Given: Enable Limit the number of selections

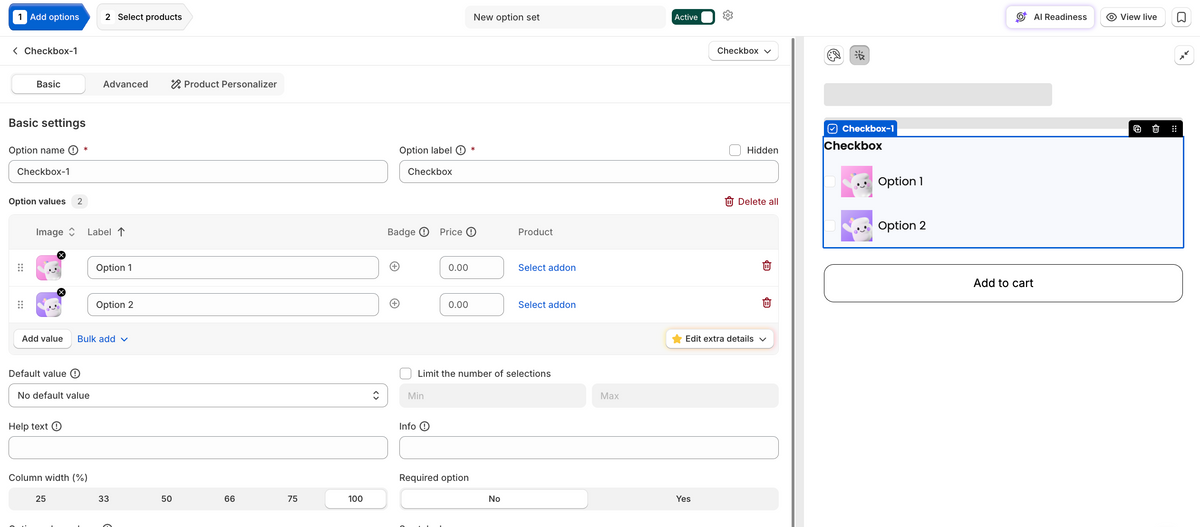Looking at the screenshot, I should coord(405,373).
